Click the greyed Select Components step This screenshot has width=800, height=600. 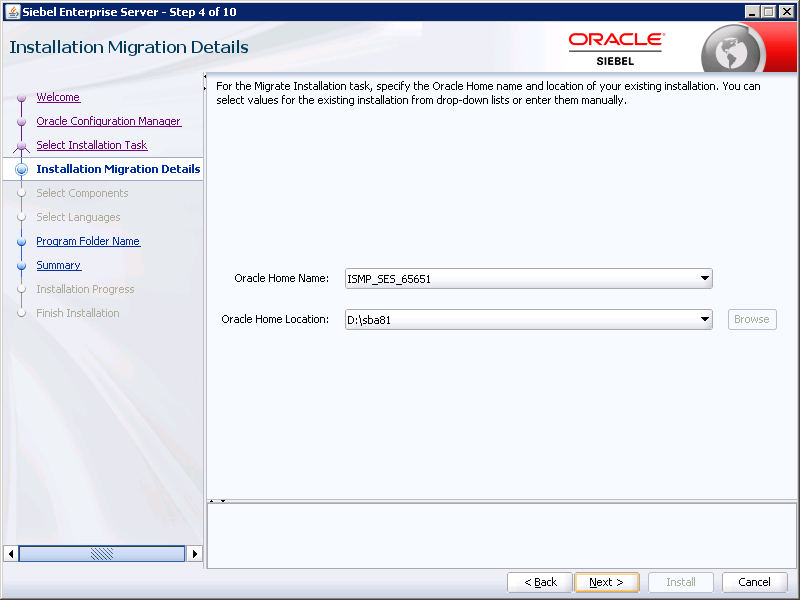coord(82,193)
